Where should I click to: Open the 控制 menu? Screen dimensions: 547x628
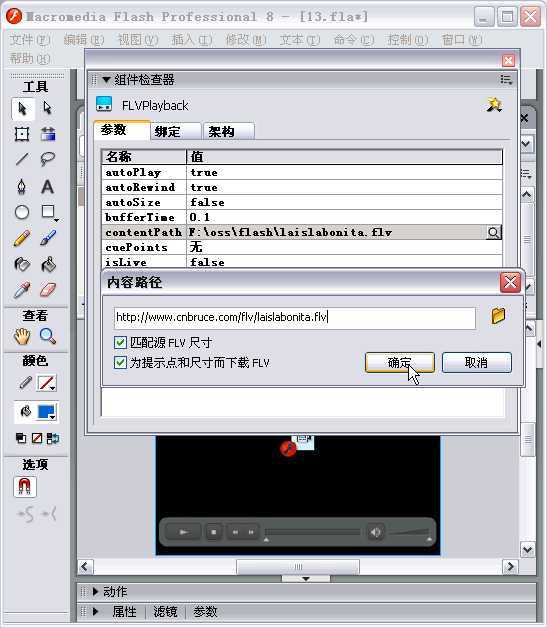[408, 40]
